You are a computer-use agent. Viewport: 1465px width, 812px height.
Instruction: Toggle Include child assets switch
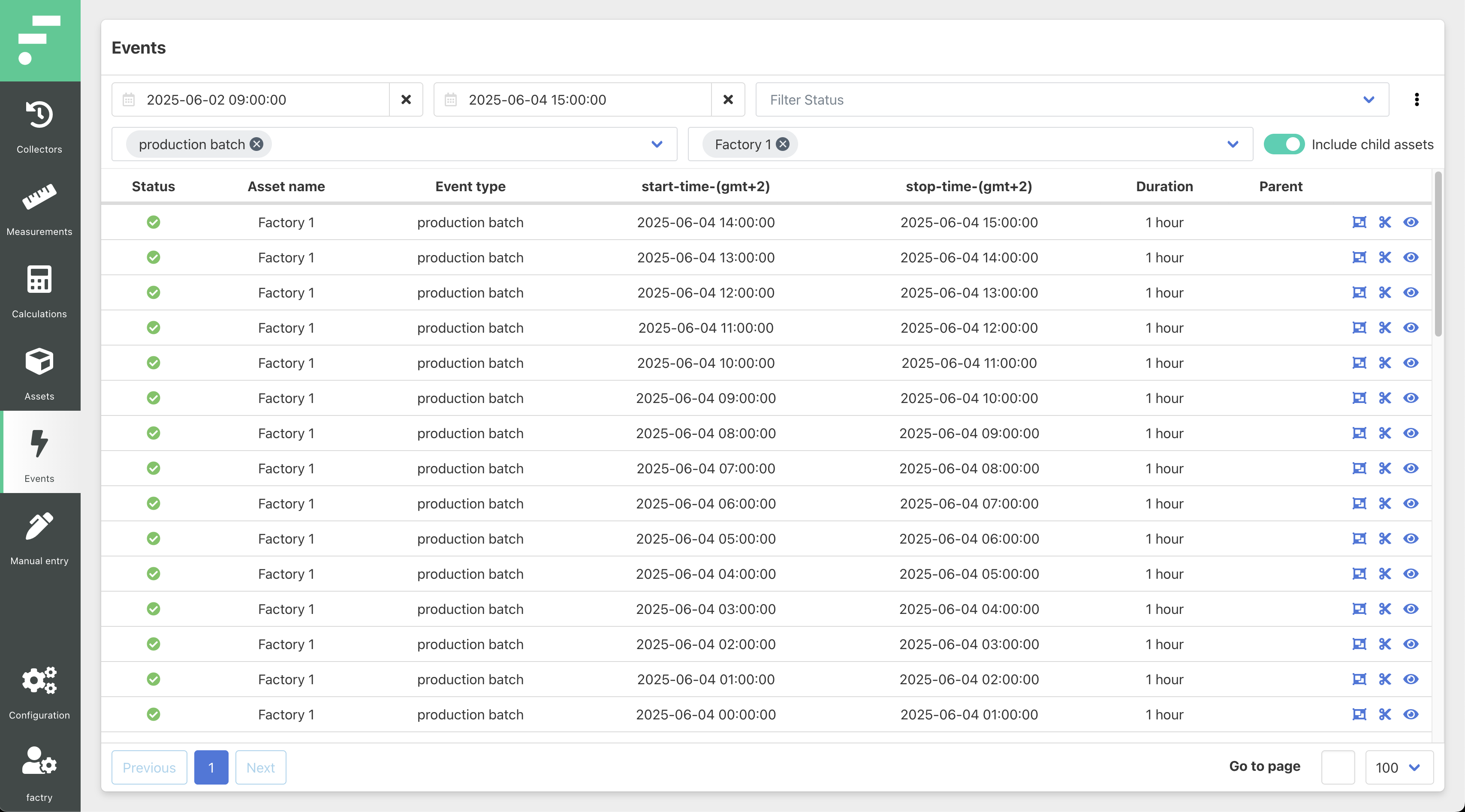[x=1284, y=144]
